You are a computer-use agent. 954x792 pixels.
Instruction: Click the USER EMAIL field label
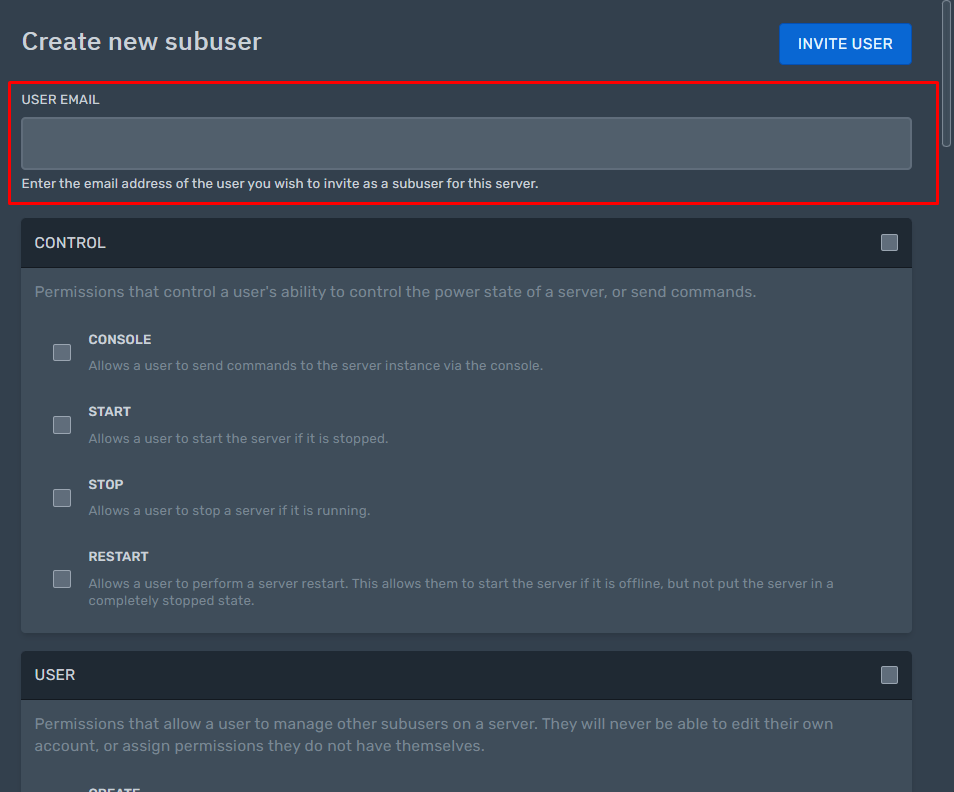tap(60, 99)
